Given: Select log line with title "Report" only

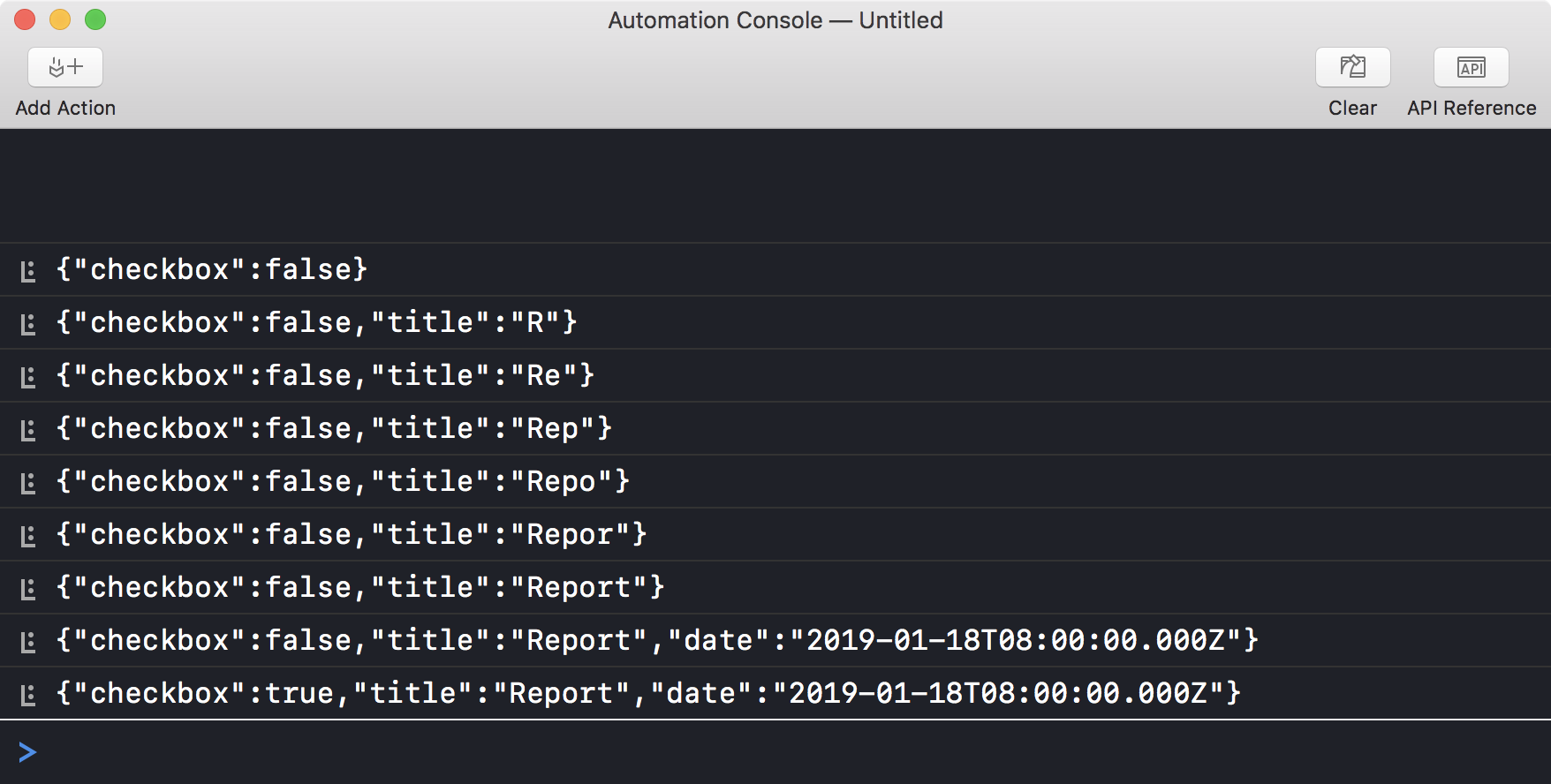Looking at the screenshot, I should (360, 587).
